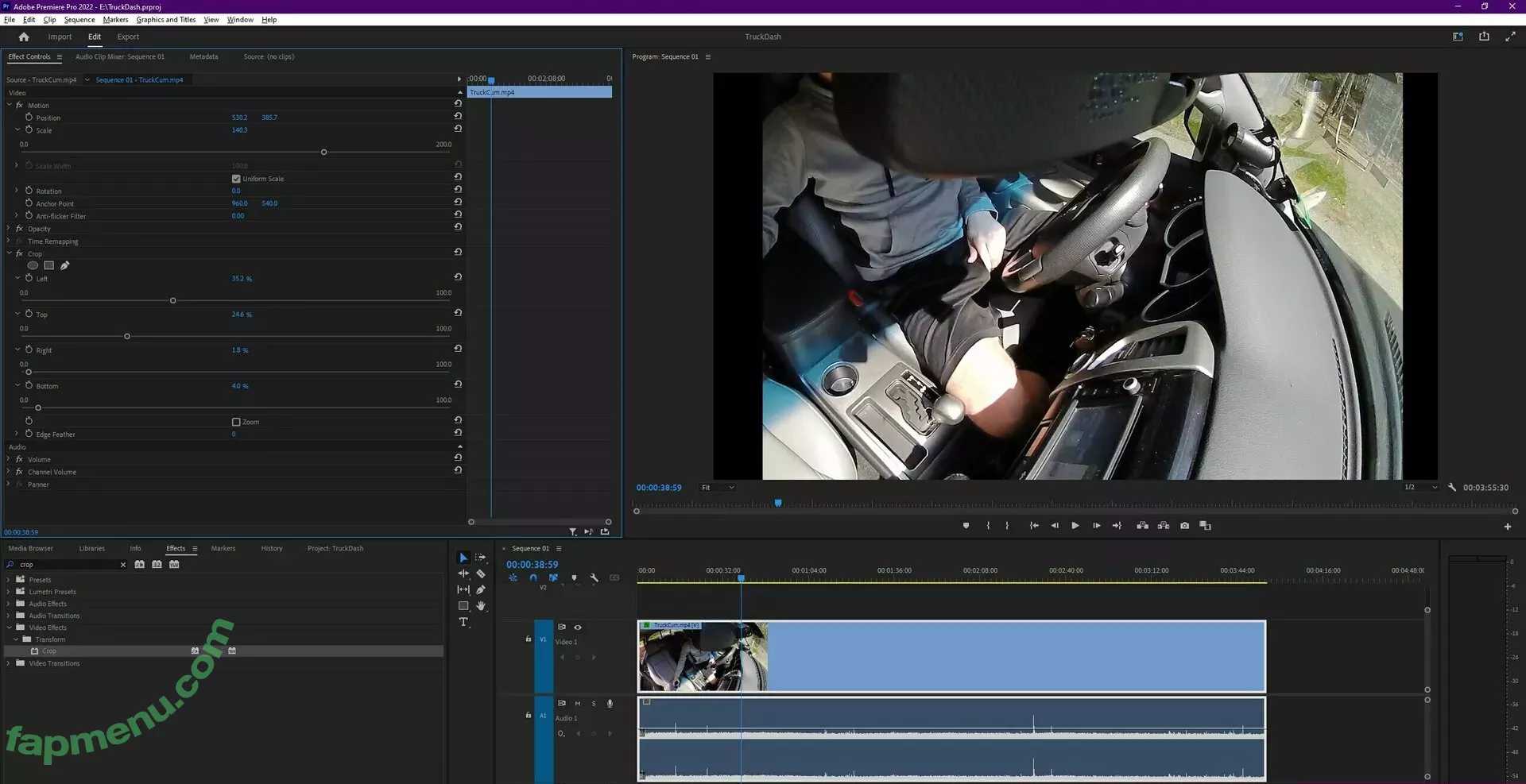Click the Crop Top slider handle
The height and width of the screenshot is (784, 1526).
[127, 337]
